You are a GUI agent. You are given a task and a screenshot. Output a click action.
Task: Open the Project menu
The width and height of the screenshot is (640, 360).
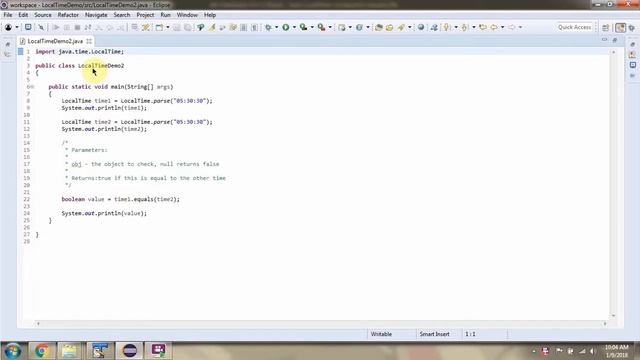[145, 15]
